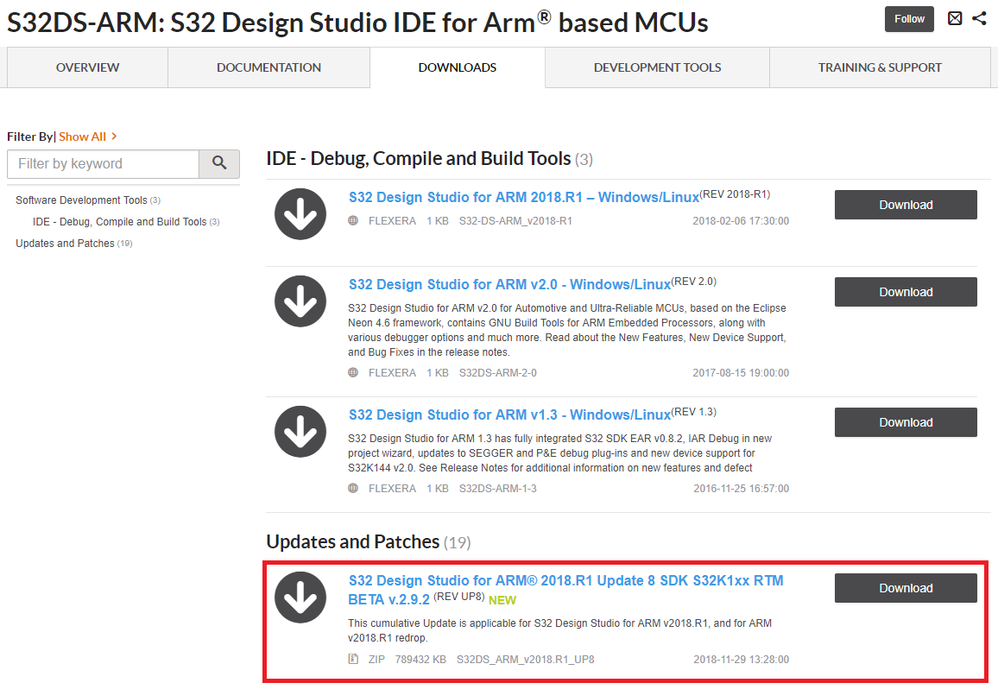
Task: Go to Training & Support tab
Action: click(880, 67)
